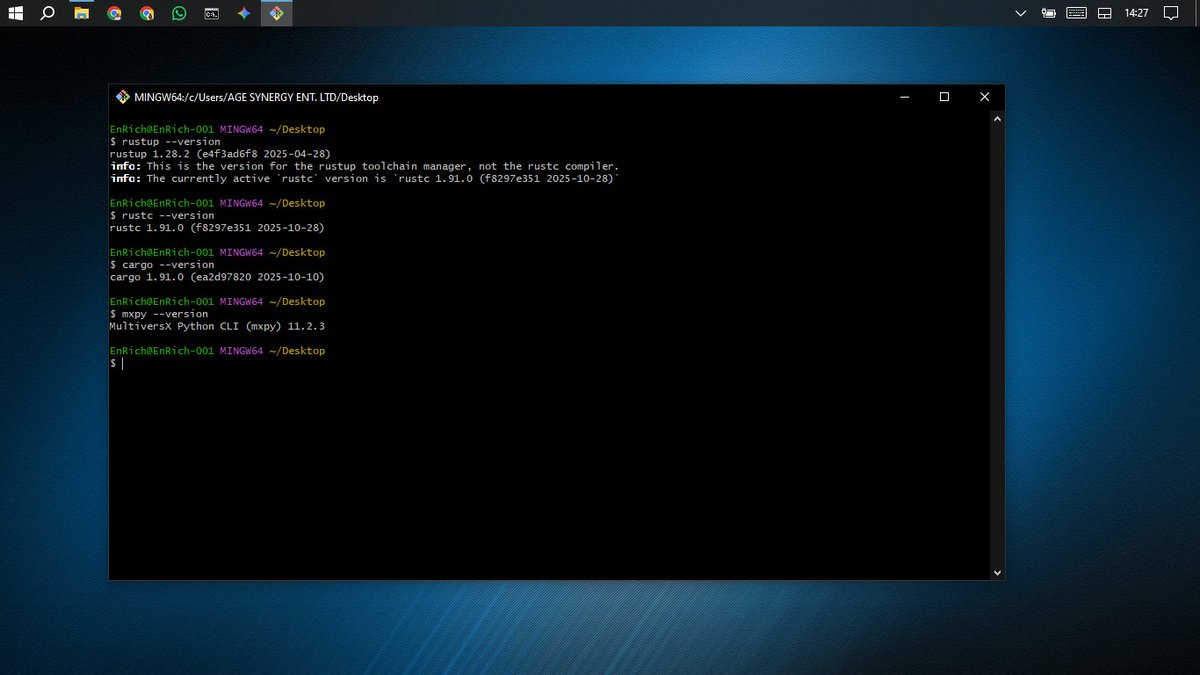Open the Windows Start menu

[x=14, y=13]
